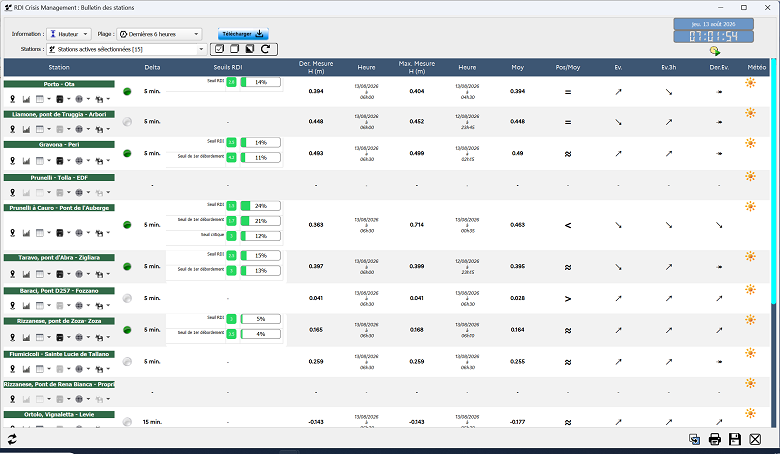Check all stations with the checked box icon
Viewport: 780px width, 454px height.
219,49
